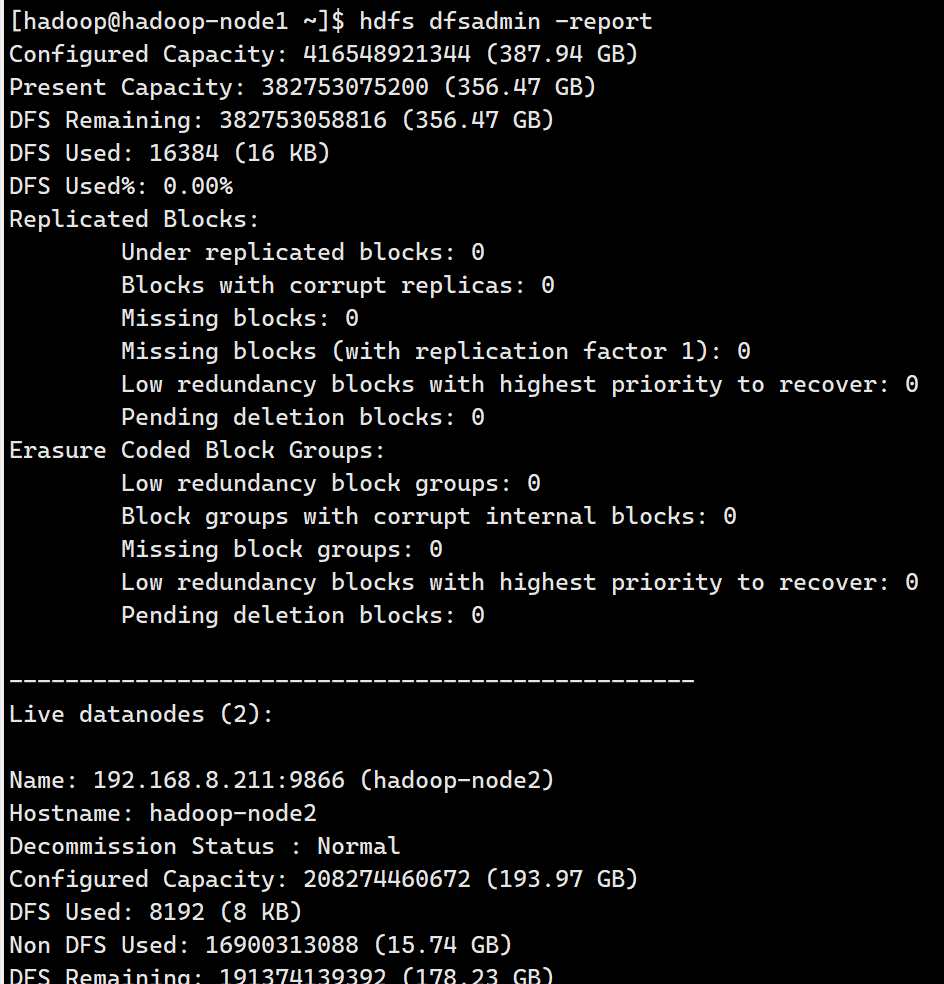Click Block groups with corrupt internal blocks
The image size is (944, 984).
coord(428,516)
